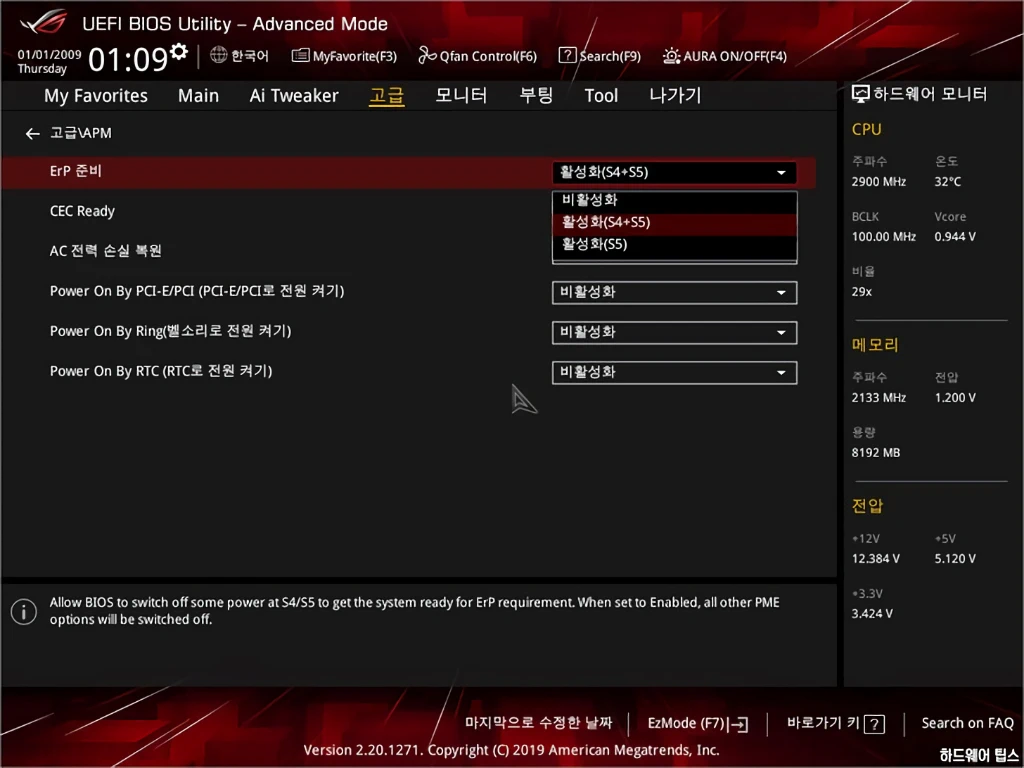Image resolution: width=1024 pixels, height=768 pixels.
Task: Click the 3.424 V reading
Action: coord(872,614)
